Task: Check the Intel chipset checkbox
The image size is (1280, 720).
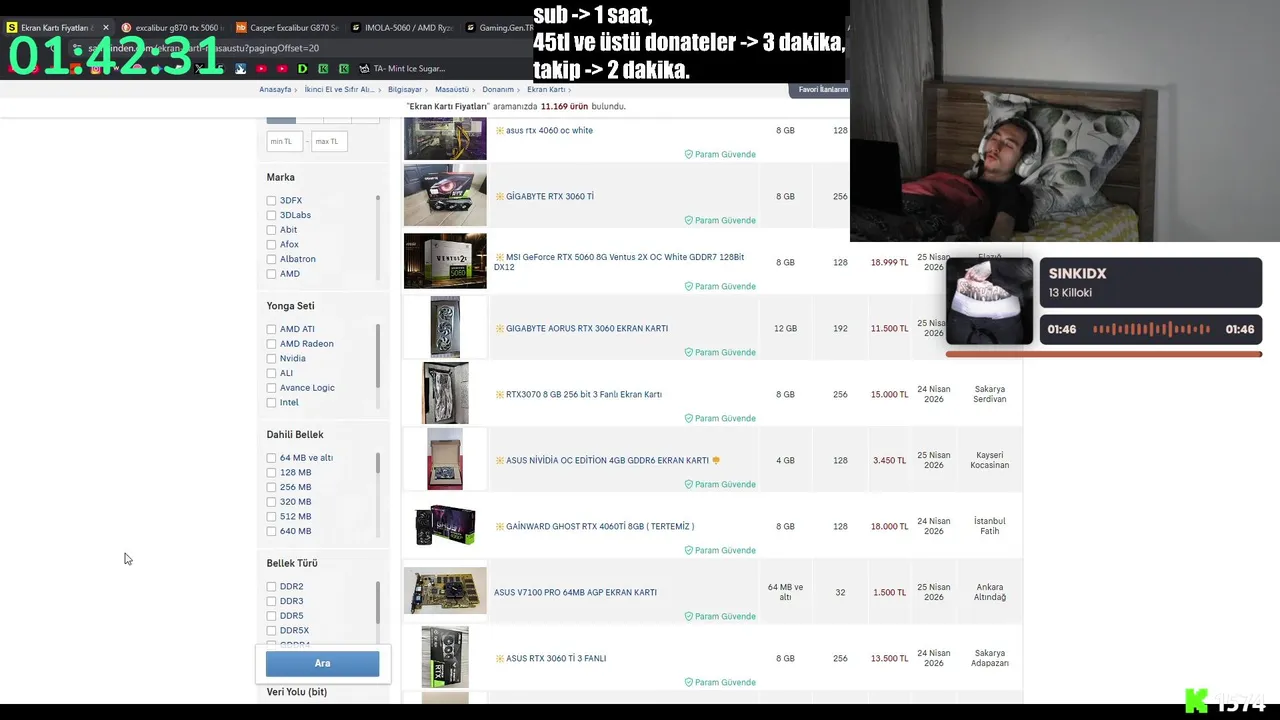Action: tap(271, 402)
